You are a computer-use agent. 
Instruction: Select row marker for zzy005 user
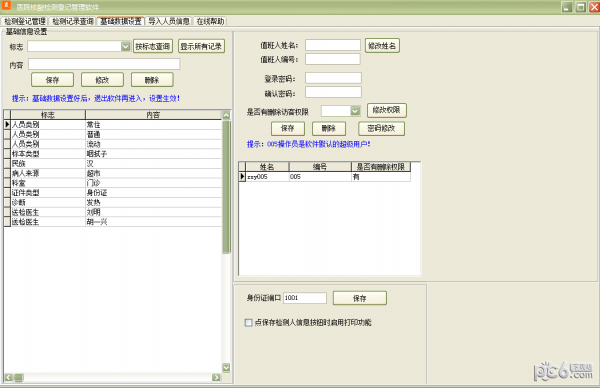(242, 176)
